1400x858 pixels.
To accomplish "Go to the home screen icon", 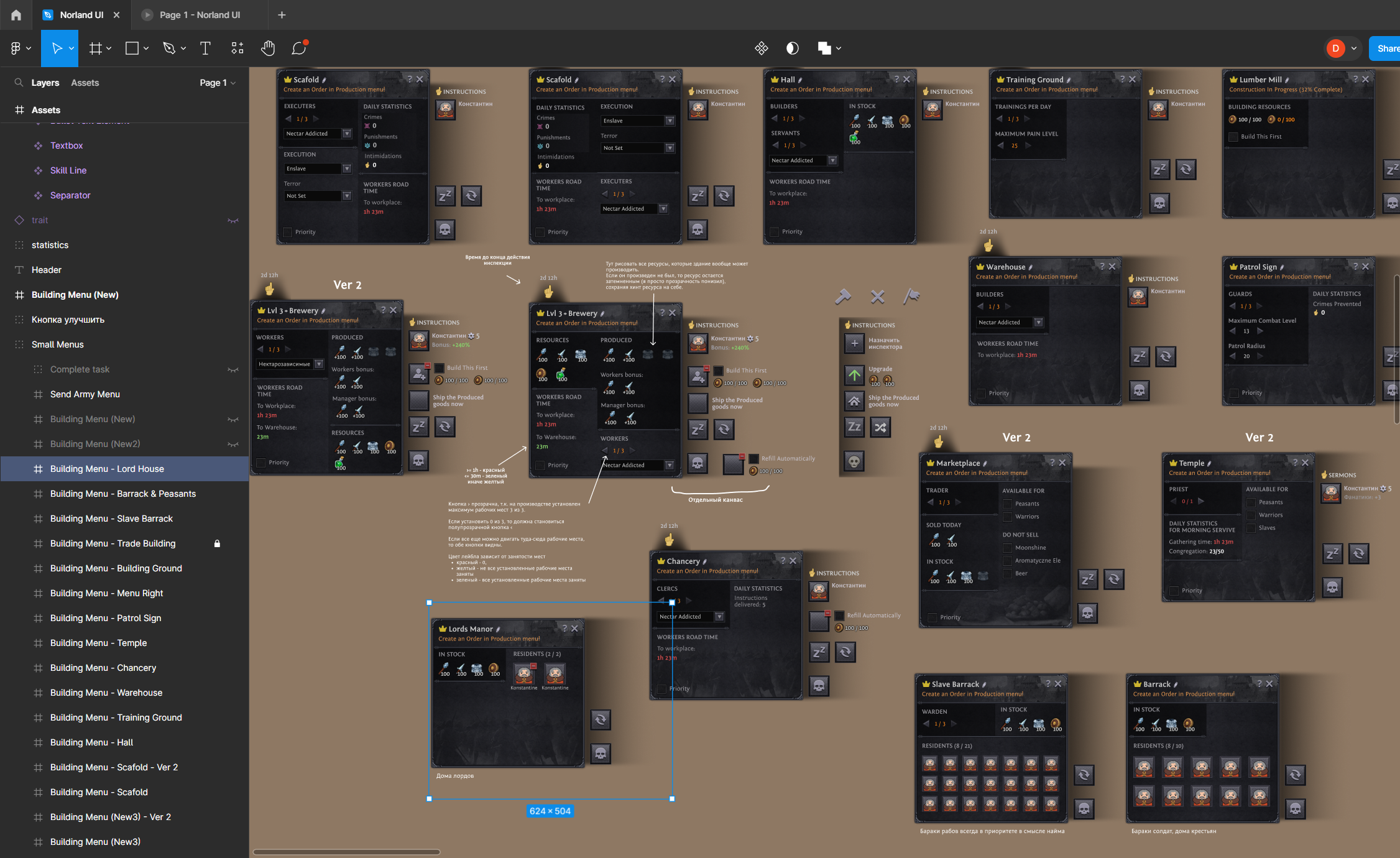I will (16, 15).
